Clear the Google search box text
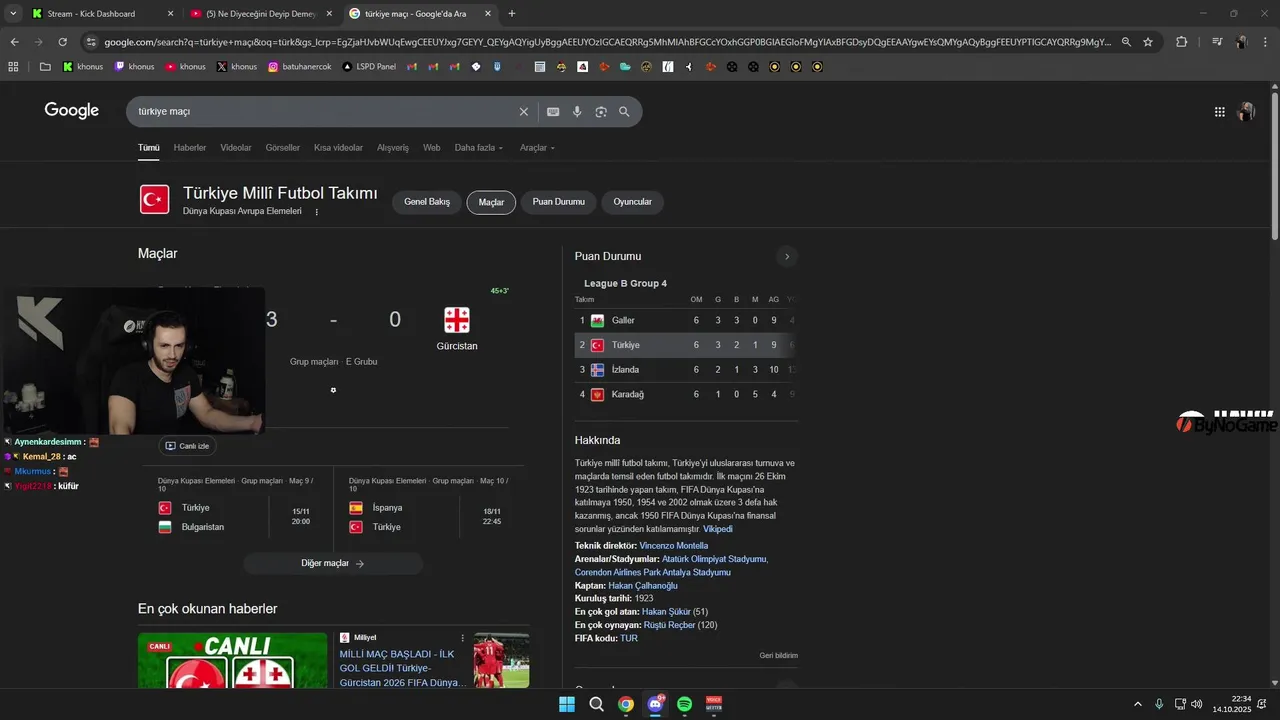This screenshot has width=1280, height=720. click(523, 112)
